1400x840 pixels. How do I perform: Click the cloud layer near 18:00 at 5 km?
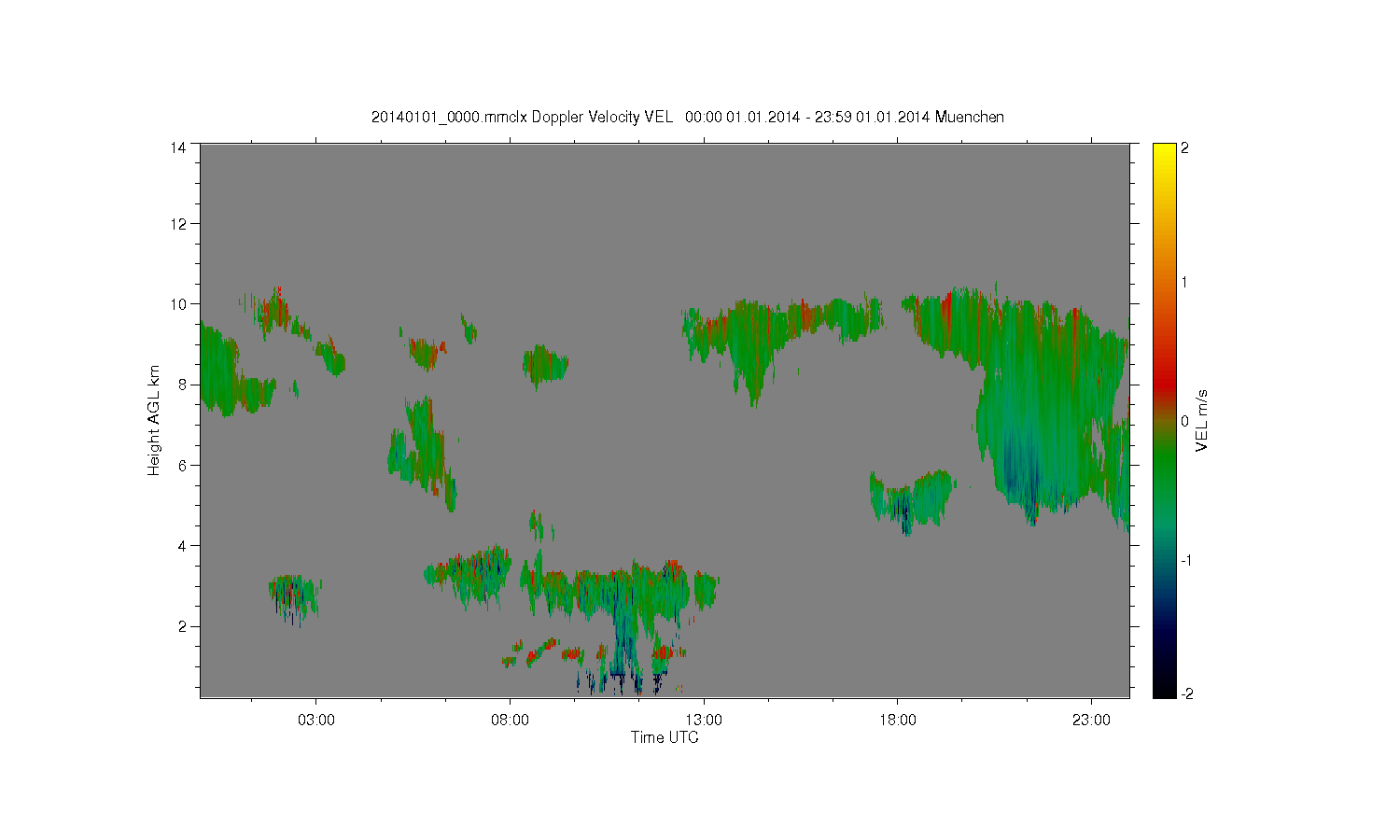point(912,499)
